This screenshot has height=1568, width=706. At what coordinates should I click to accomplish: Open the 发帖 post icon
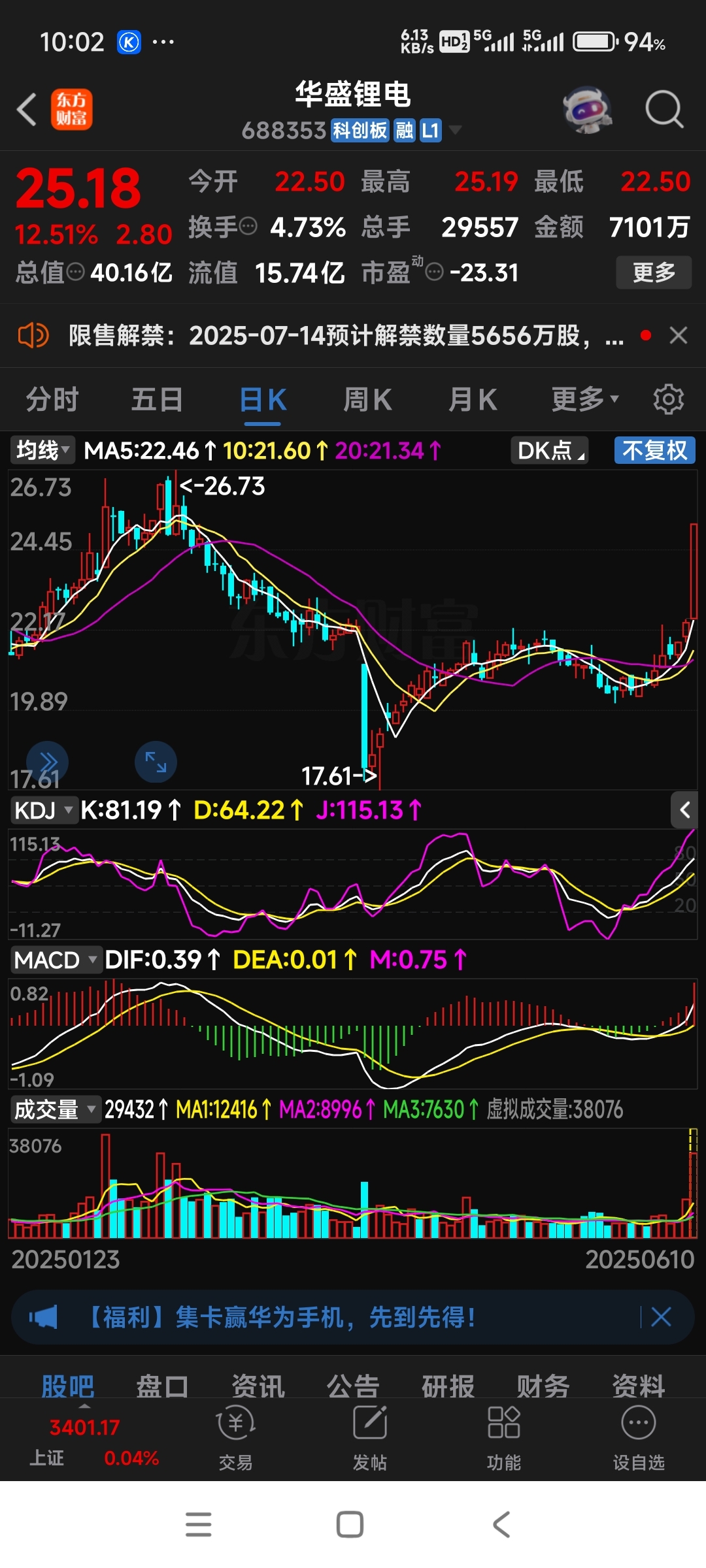coord(370,1438)
